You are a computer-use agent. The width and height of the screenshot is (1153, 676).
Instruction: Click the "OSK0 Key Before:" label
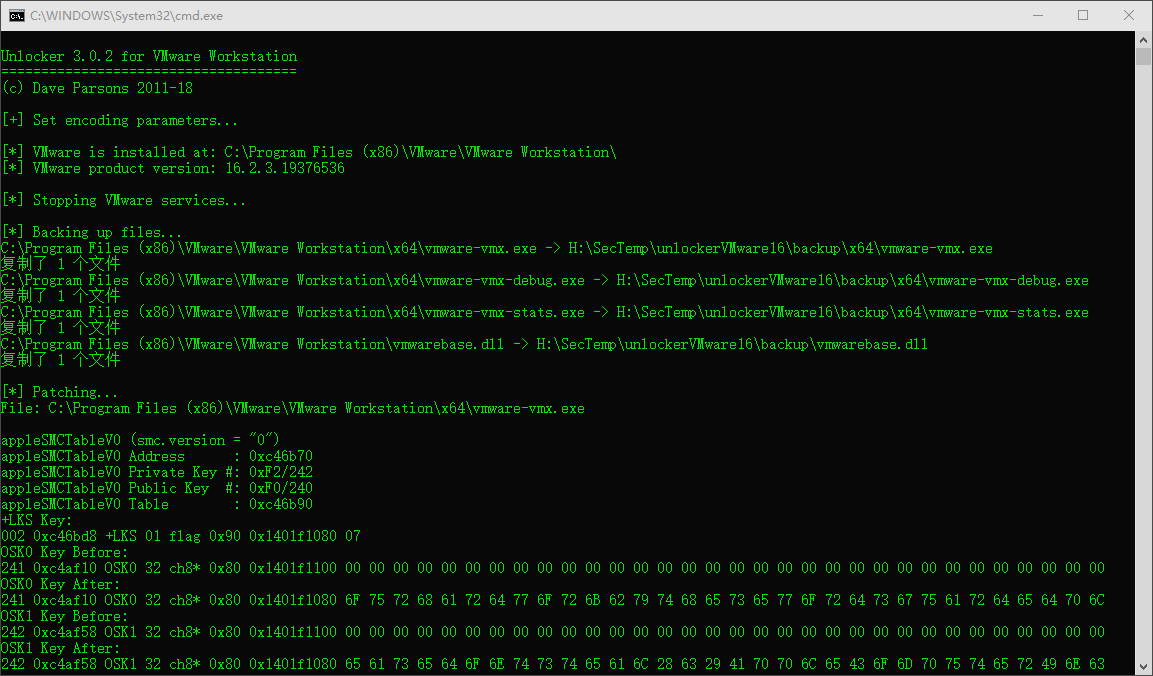click(x=65, y=552)
